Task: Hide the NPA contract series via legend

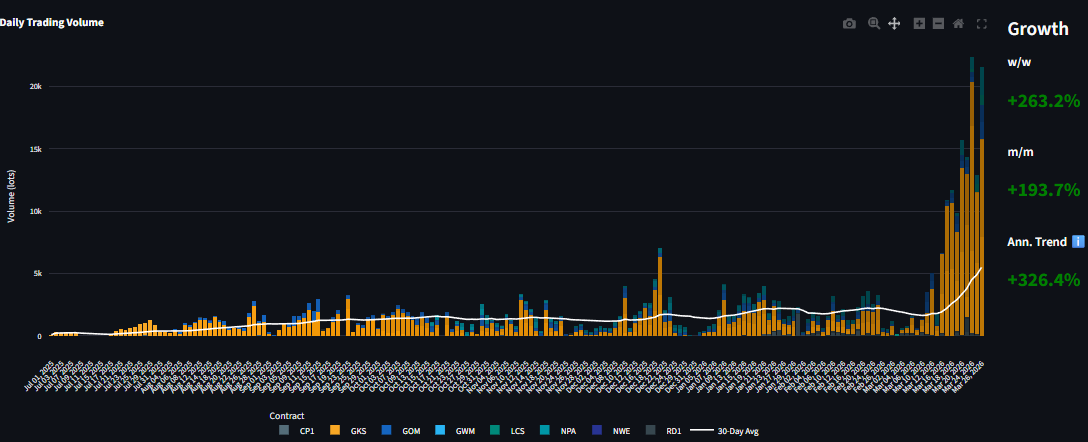Action: [x=559, y=431]
